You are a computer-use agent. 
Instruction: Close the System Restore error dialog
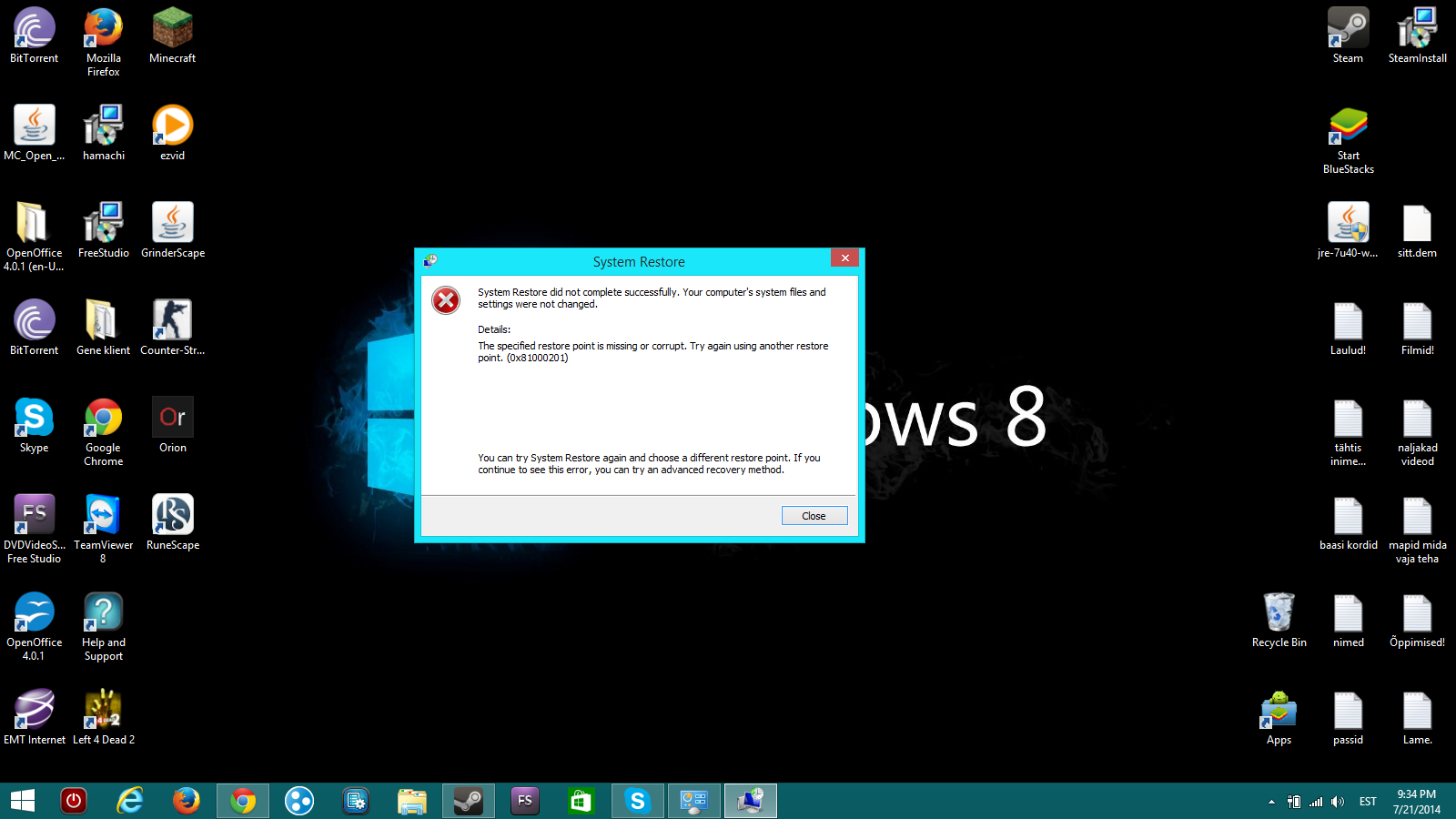(814, 516)
